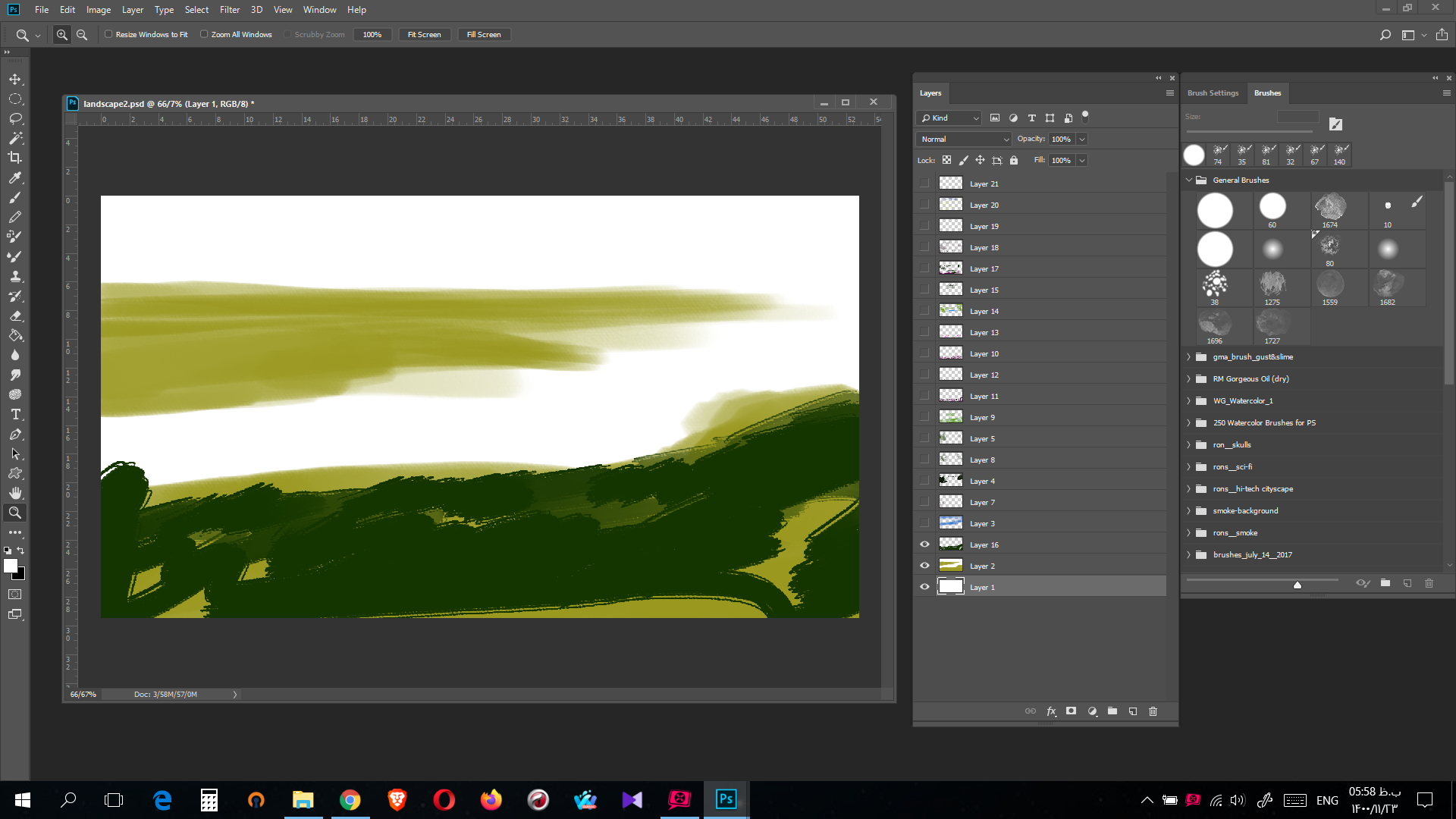Enable Resize Windows to Fit checkbox
Screen dimensions: 1456x819
click(x=108, y=34)
